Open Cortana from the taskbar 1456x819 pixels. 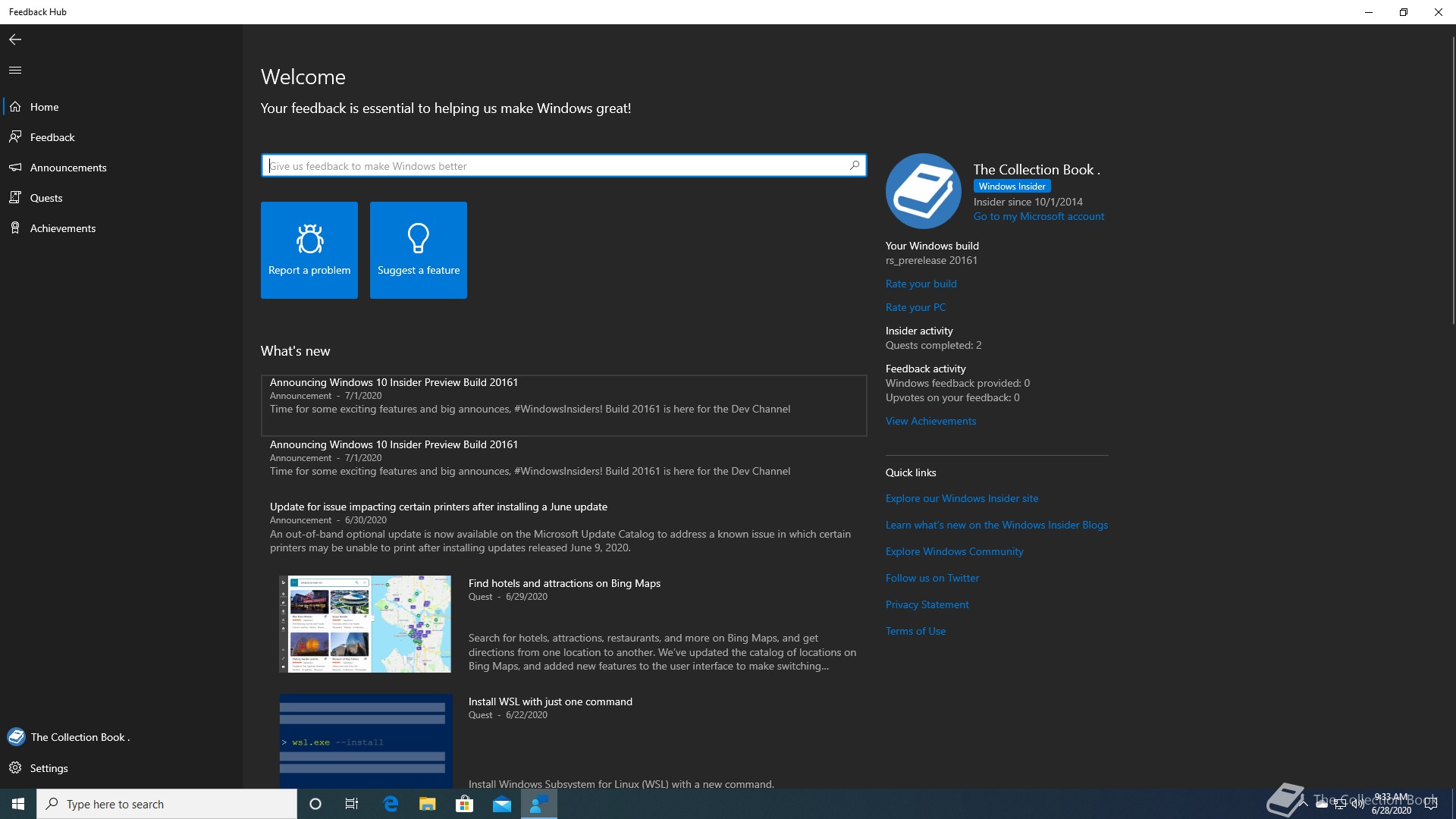[x=315, y=804]
